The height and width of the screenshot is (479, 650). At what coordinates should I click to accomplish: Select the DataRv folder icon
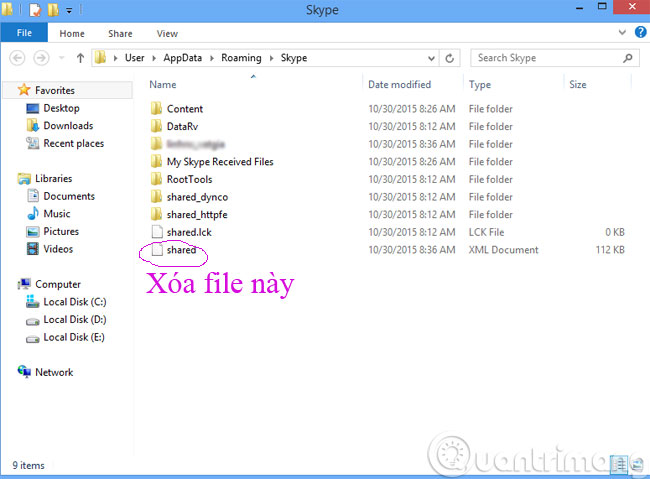point(157,126)
